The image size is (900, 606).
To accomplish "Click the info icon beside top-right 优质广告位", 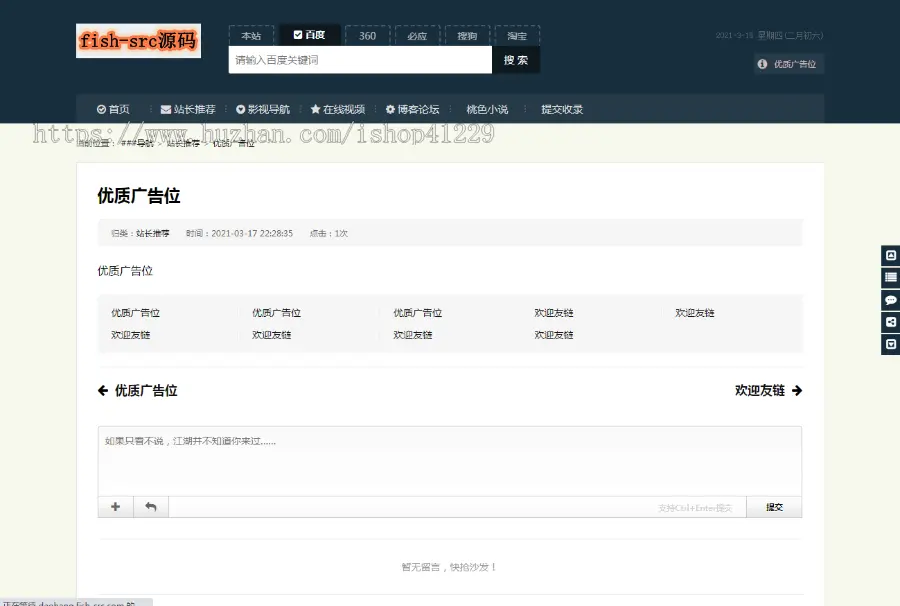I will coord(762,64).
